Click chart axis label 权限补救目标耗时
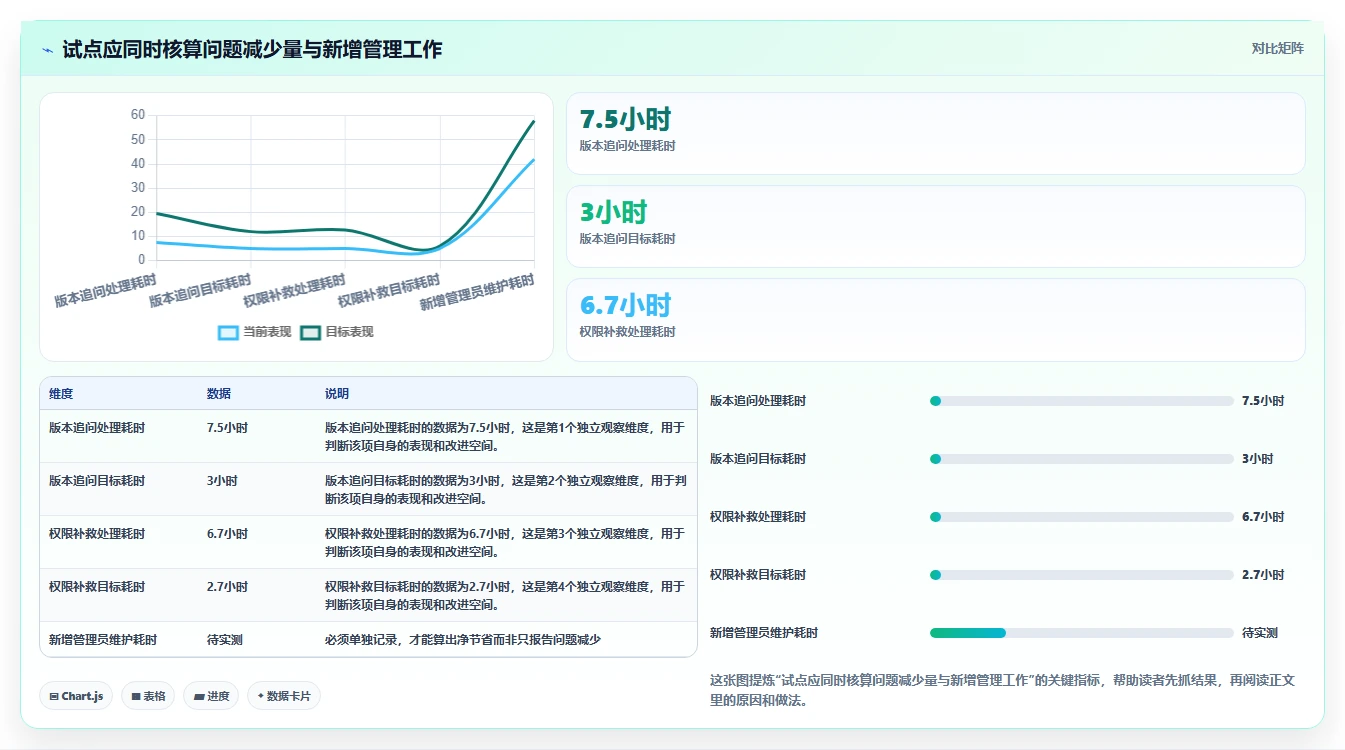 pos(389,290)
